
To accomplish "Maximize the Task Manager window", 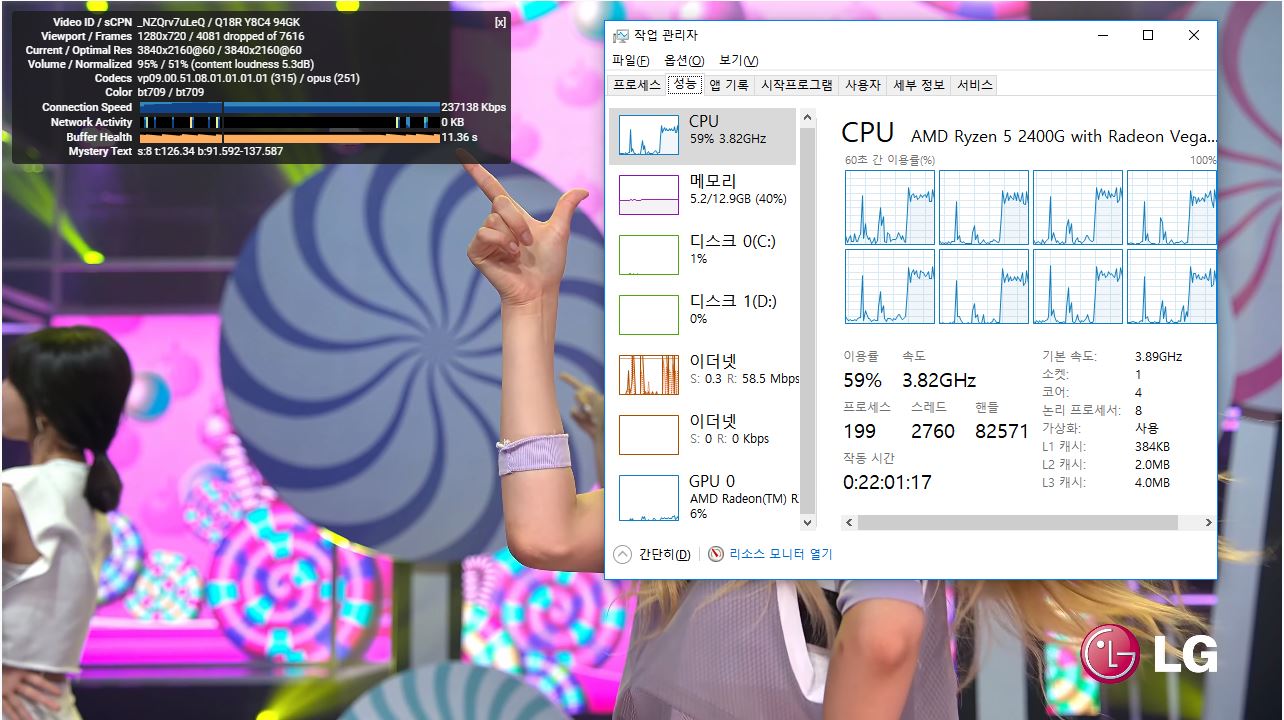I will pos(1148,36).
